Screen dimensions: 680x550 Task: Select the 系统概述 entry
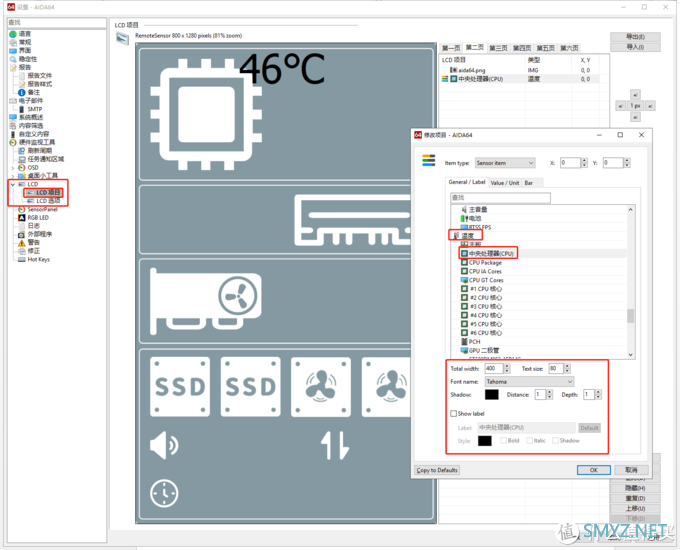click(x=31, y=117)
